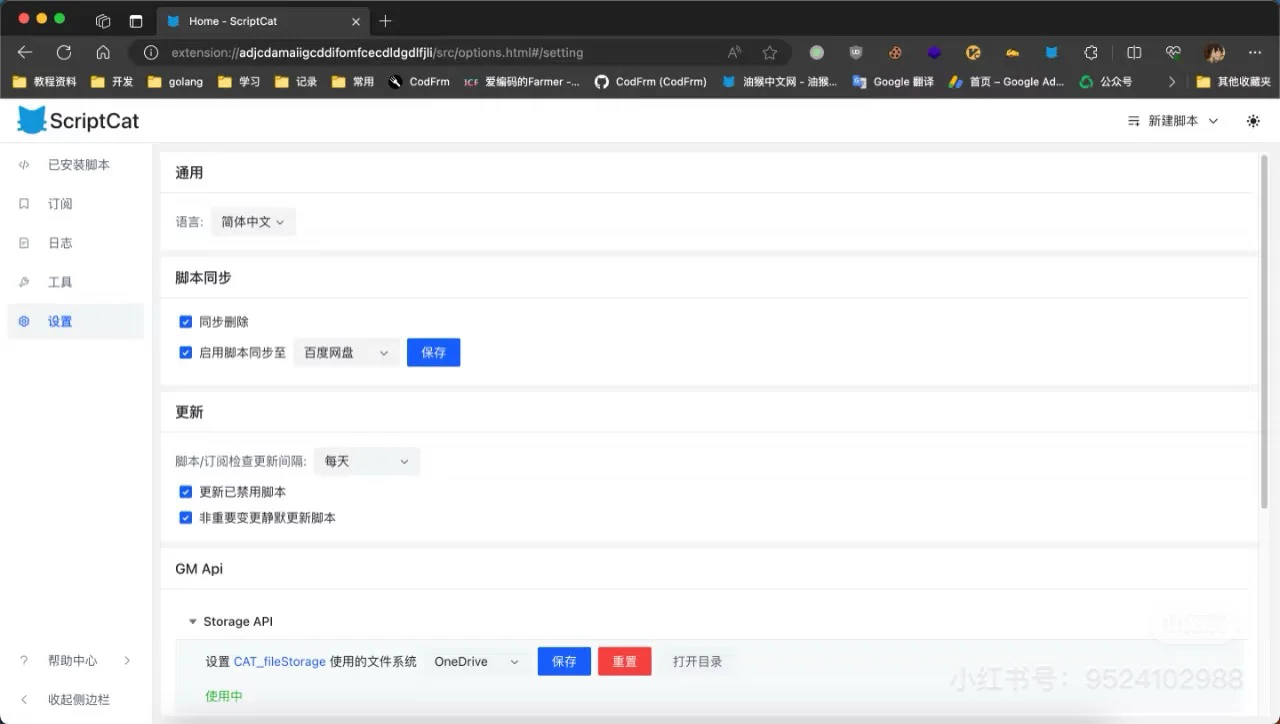The height and width of the screenshot is (724, 1280).
Task: Open the ScriptCat extension icon in toolbar
Action: (x=1051, y=52)
